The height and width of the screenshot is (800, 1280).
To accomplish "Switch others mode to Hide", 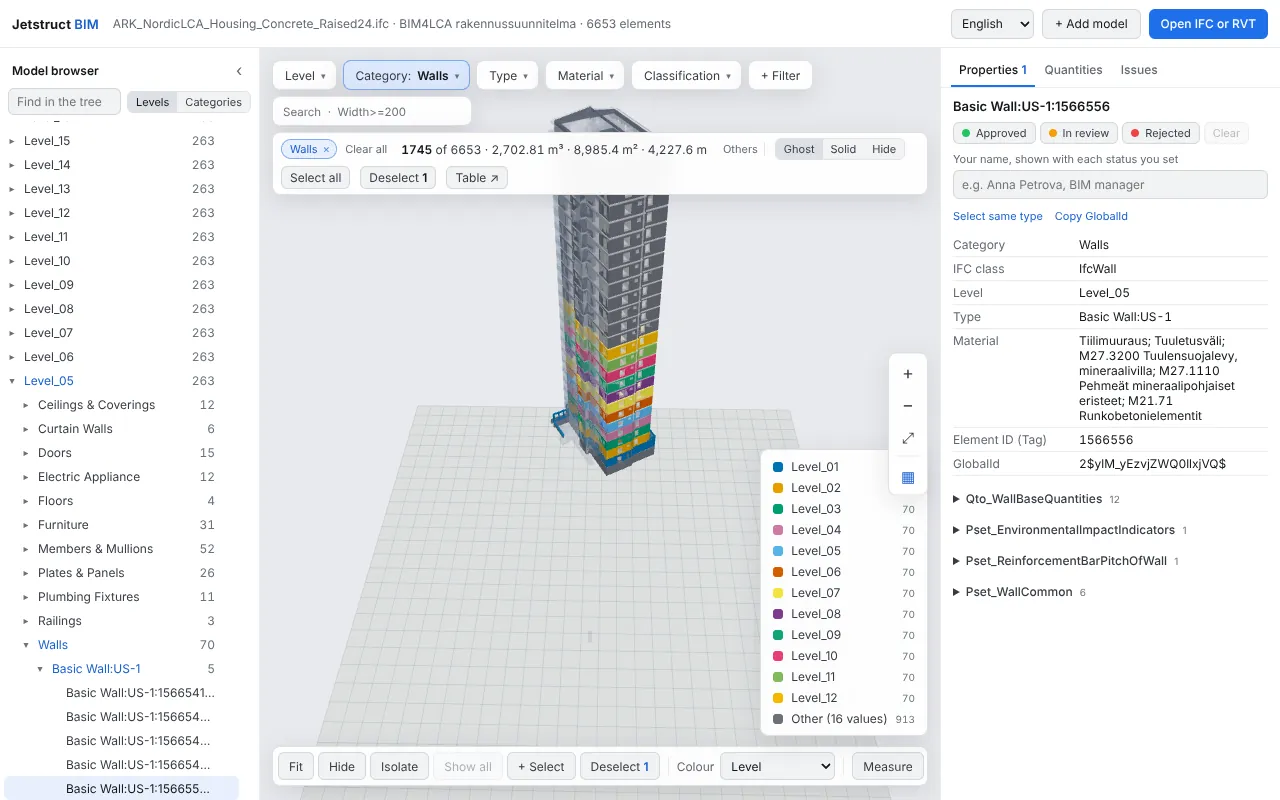I will point(884,149).
